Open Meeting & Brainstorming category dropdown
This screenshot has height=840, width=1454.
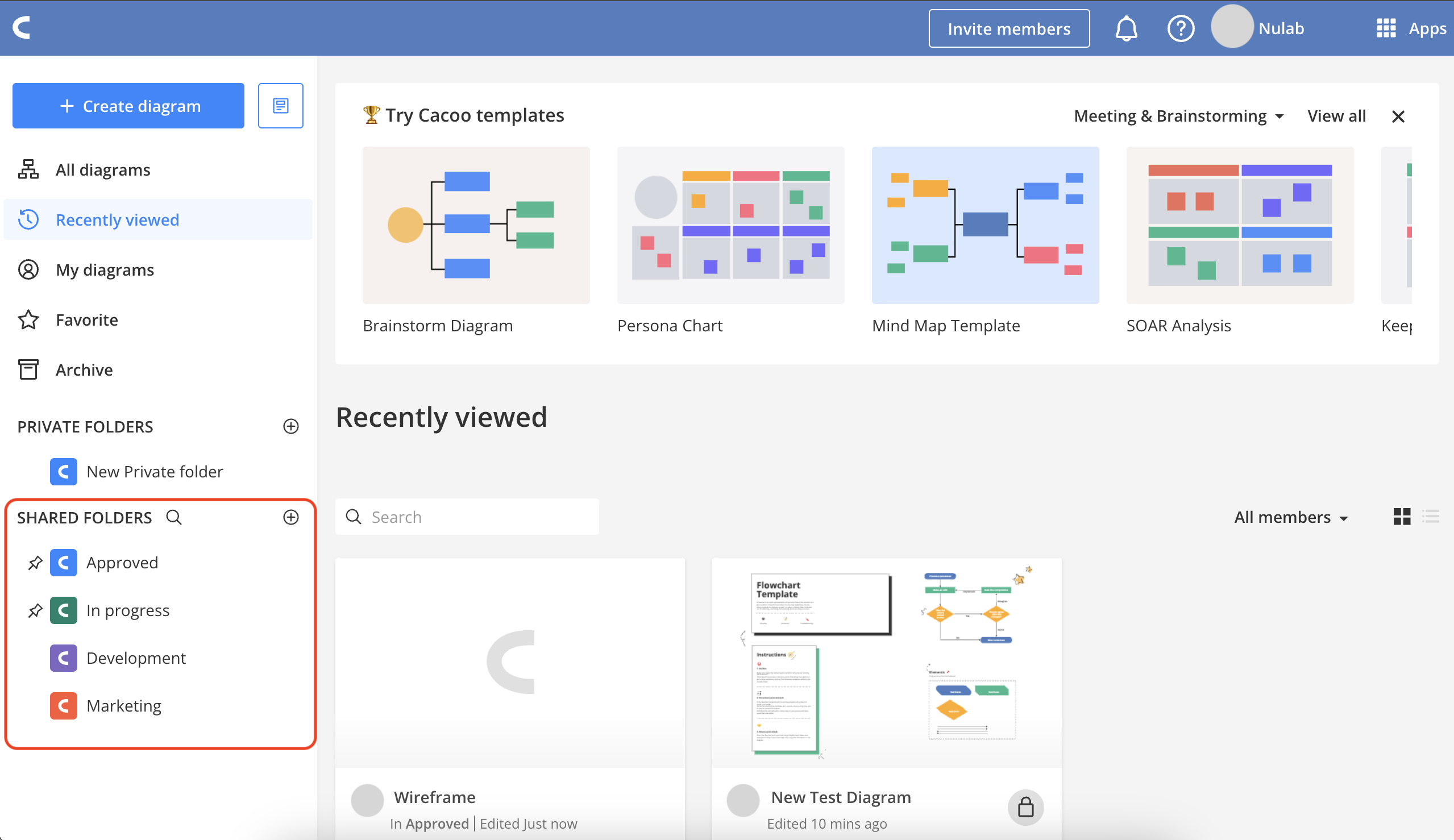1178,116
